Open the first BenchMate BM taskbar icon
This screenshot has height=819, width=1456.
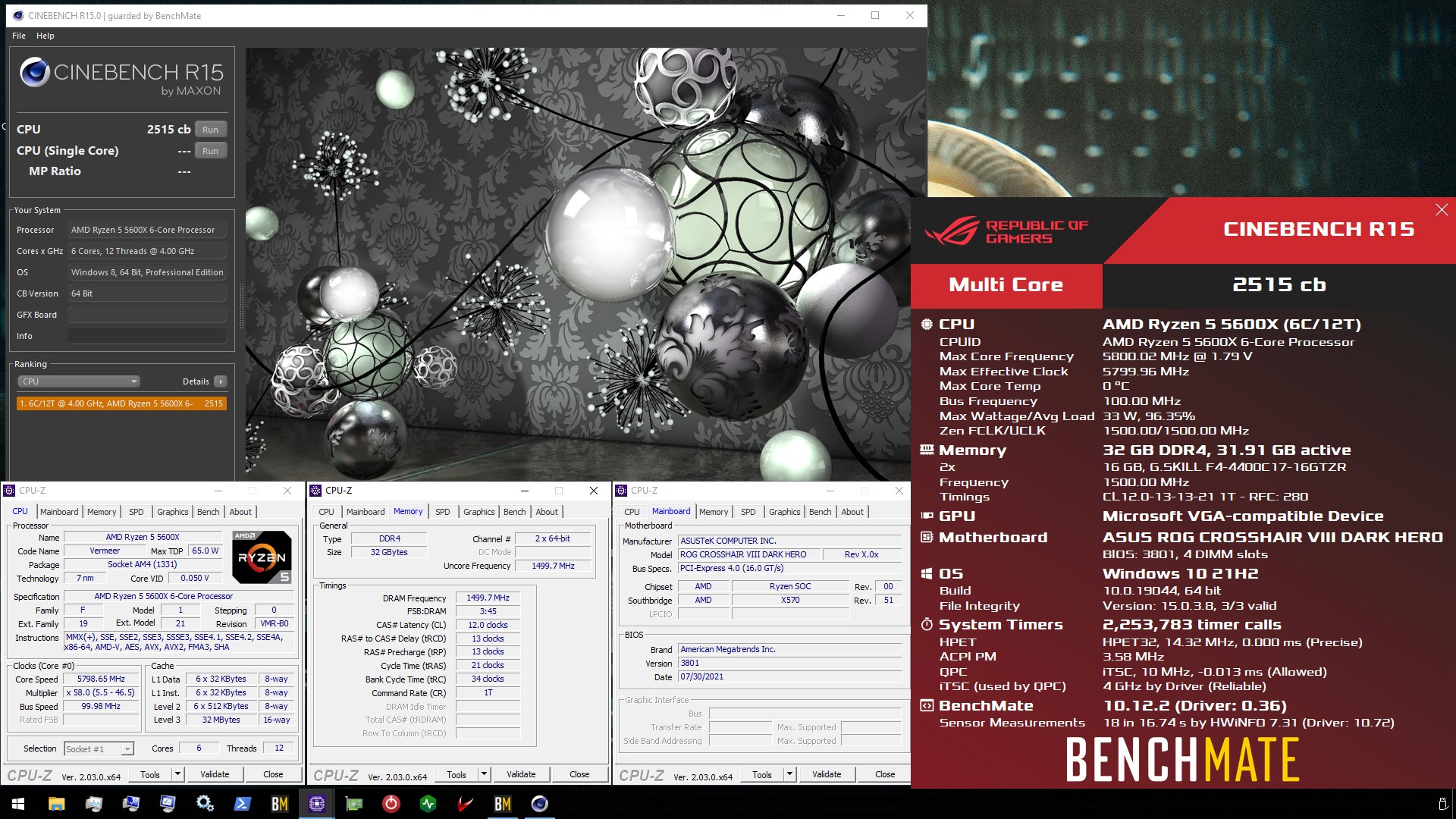pyautogui.click(x=279, y=804)
